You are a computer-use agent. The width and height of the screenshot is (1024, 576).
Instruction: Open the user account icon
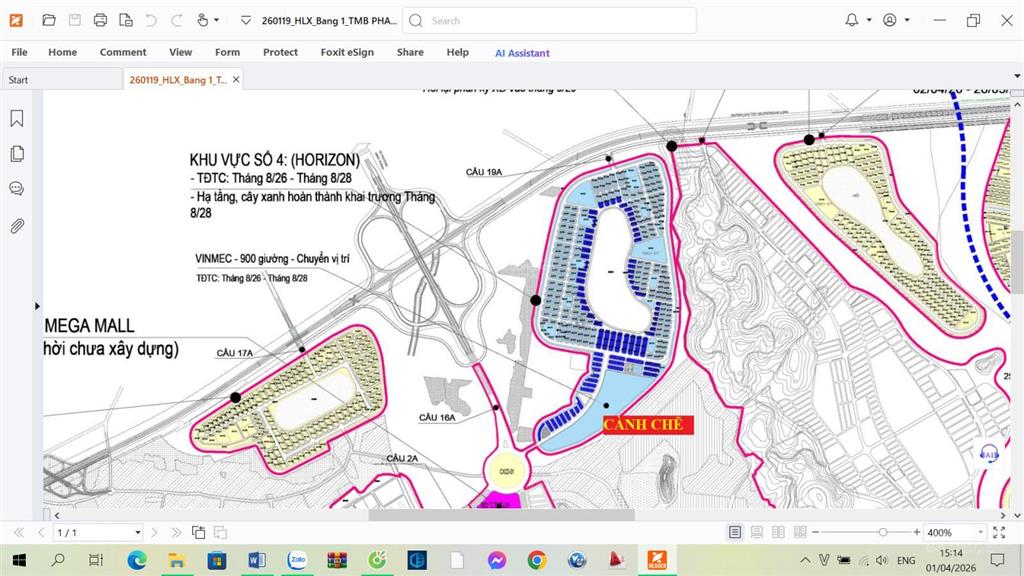[889, 20]
